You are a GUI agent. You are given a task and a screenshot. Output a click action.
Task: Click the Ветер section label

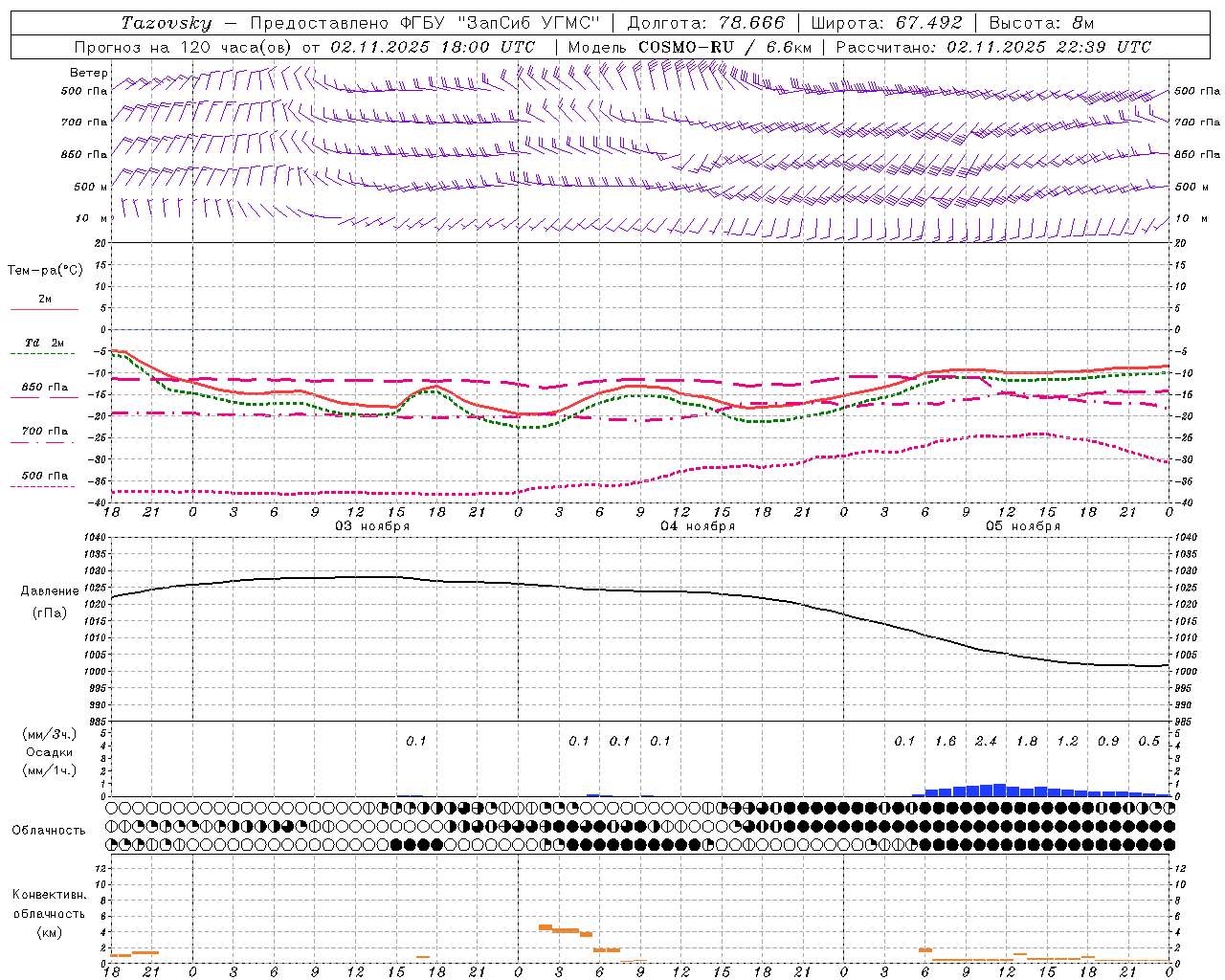(89, 73)
